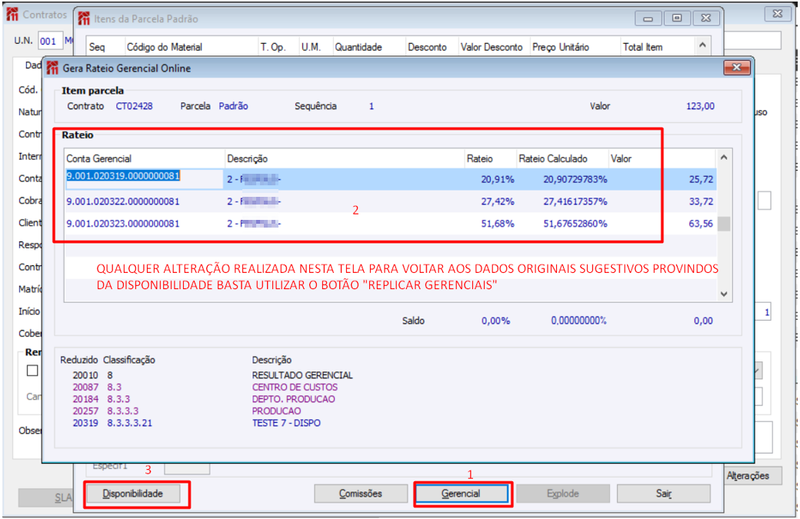Click the Gera Rateio Gerencial title icon
The width and height of the screenshot is (800, 519).
coord(53,68)
